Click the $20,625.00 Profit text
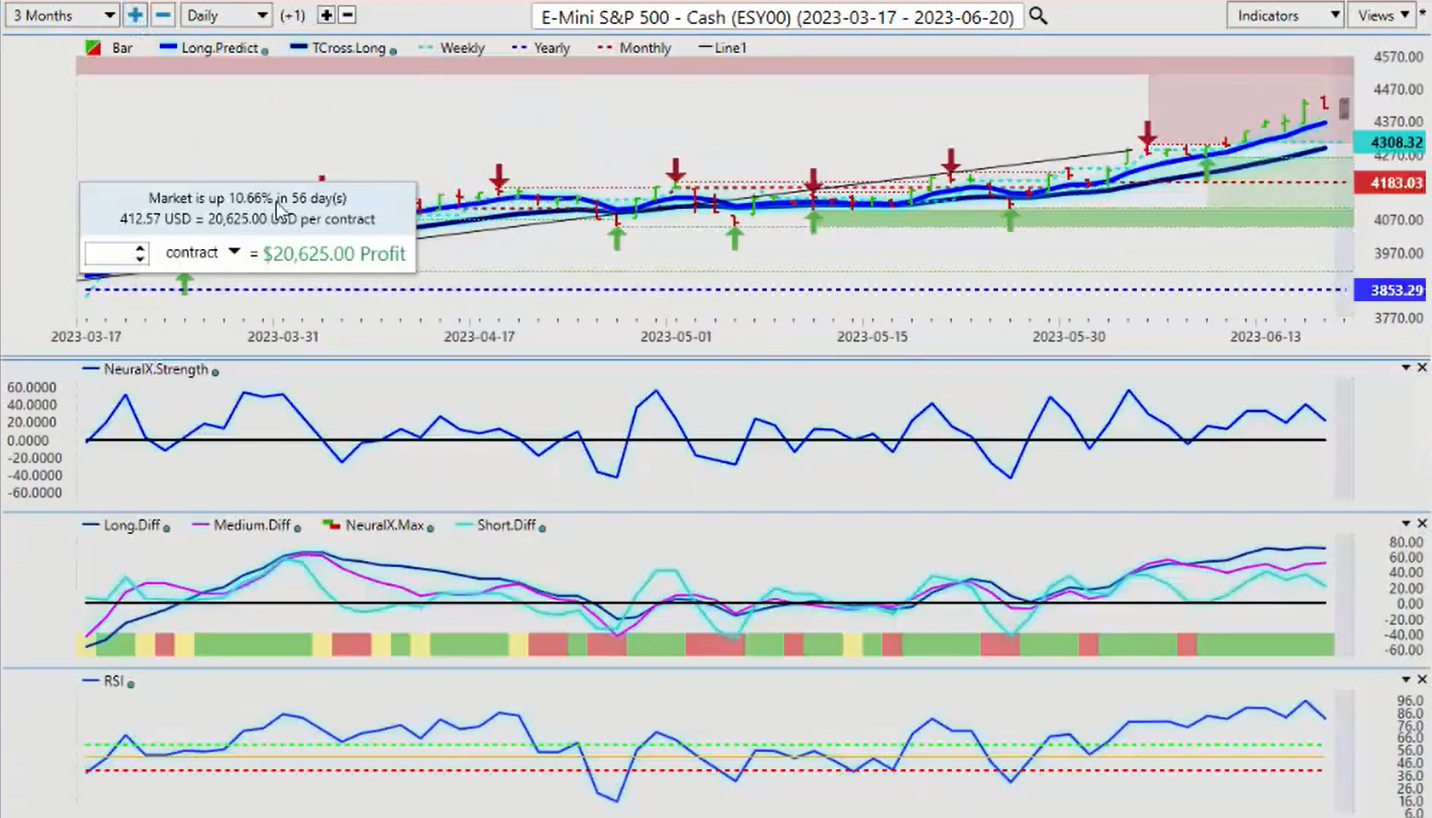The width and height of the screenshot is (1432, 818). pyautogui.click(x=334, y=254)
